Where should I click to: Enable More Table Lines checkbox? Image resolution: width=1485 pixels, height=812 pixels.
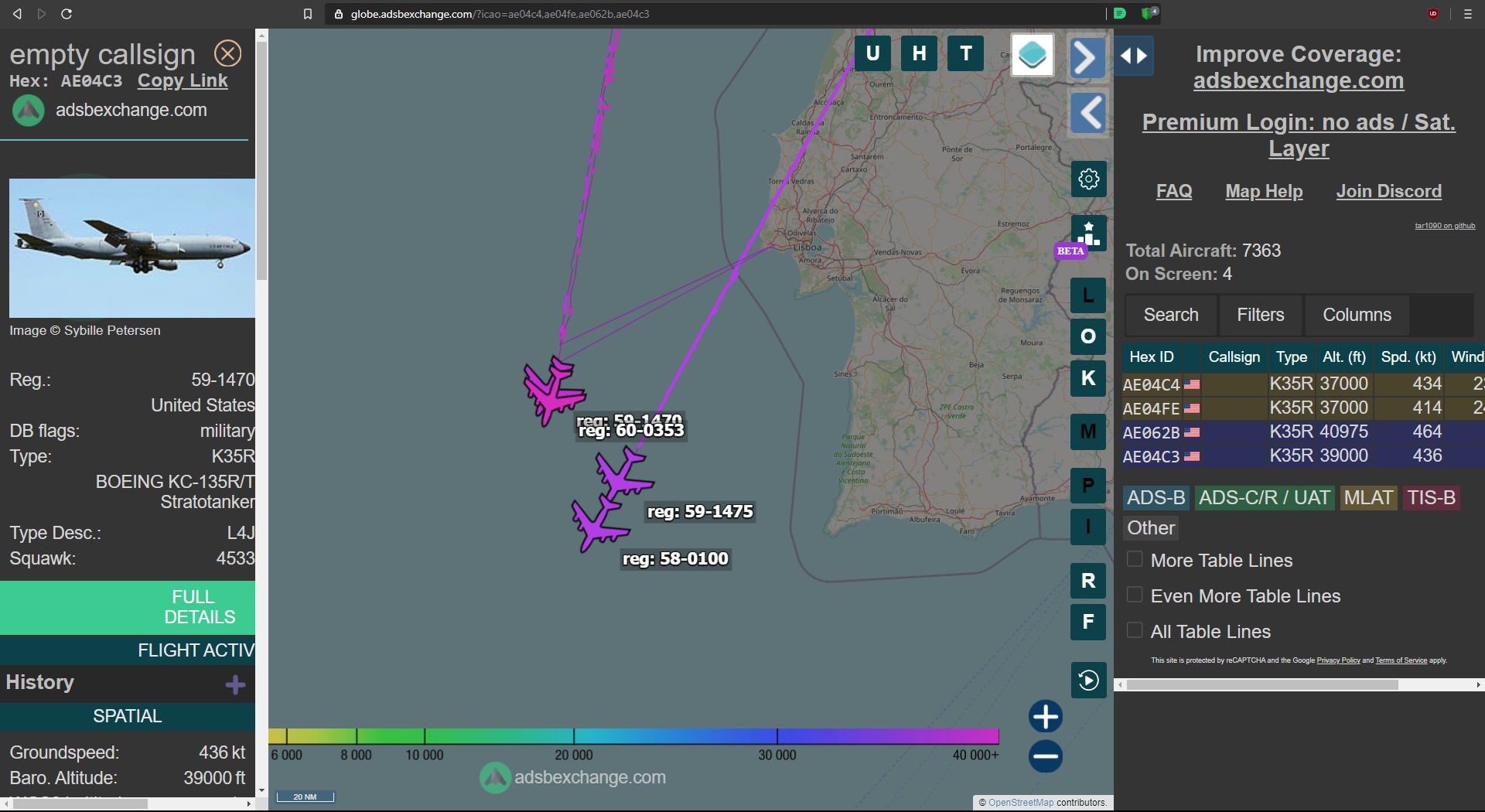(x=1135, y=559)
